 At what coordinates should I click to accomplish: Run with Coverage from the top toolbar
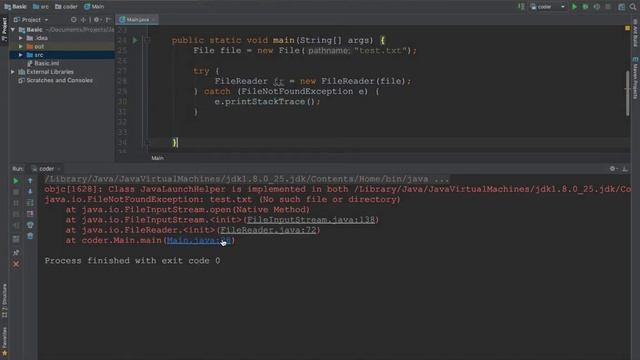tap(597, 7)
